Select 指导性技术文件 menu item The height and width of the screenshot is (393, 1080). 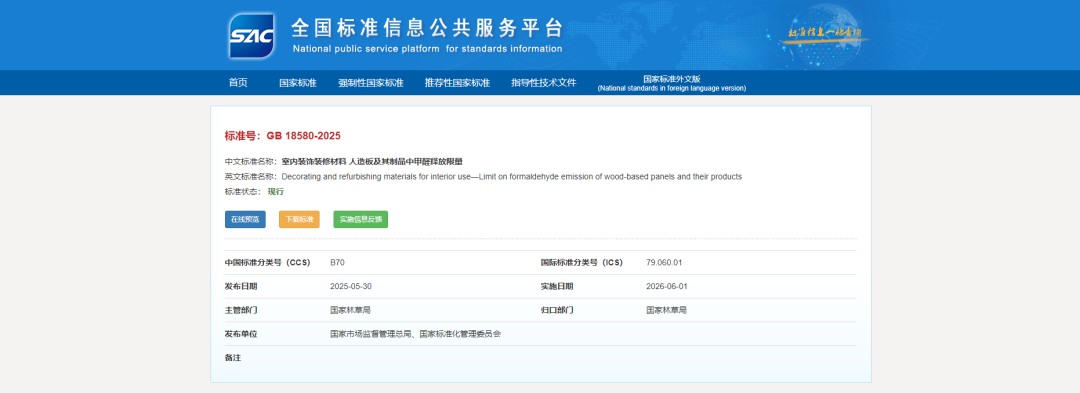pos(543,83)
